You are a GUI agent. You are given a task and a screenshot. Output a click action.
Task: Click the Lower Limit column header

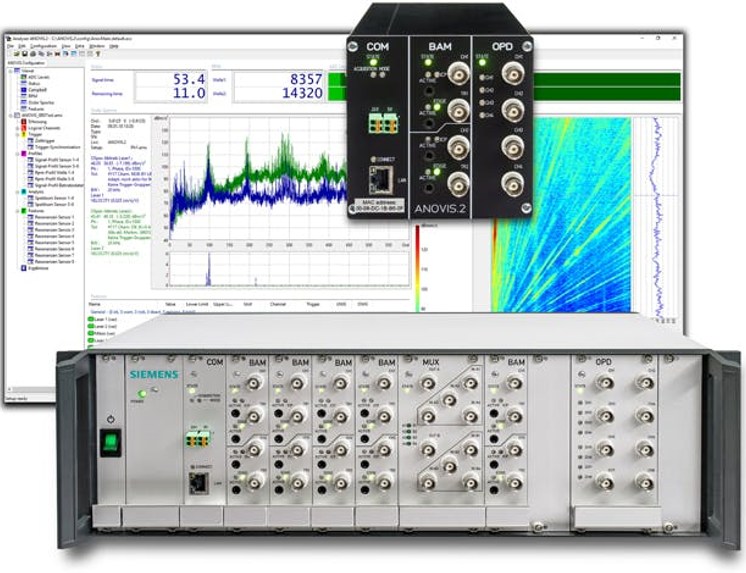197,304
